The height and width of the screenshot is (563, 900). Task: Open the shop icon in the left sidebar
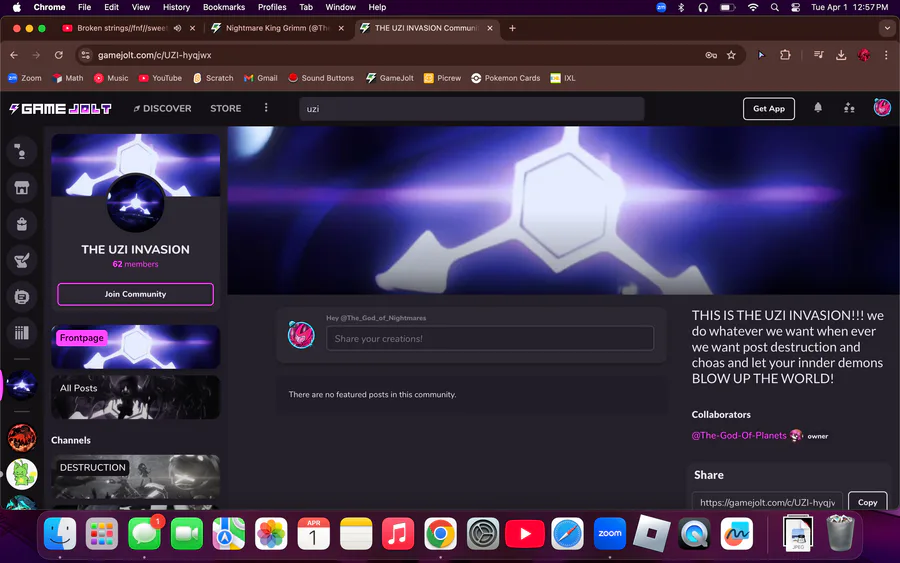point(21,188)
